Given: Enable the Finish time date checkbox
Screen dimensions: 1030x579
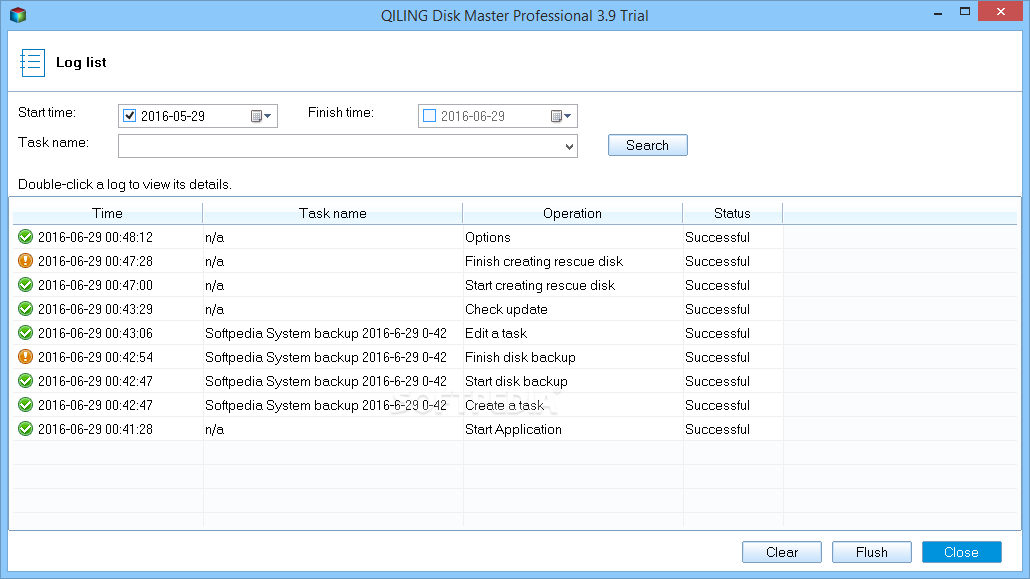Looking at the screenshot, I should coord(430,116).
